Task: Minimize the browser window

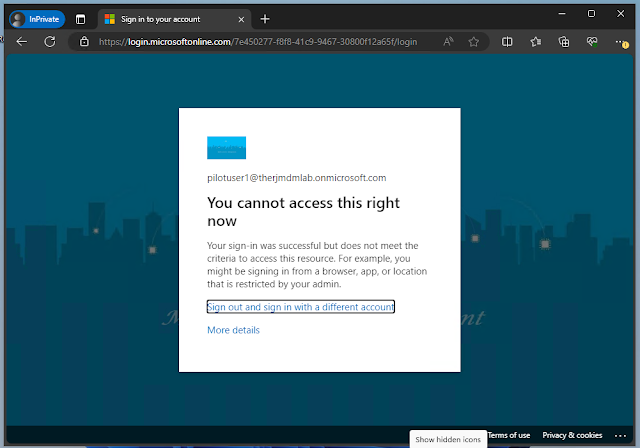Action: coord(562,14)
